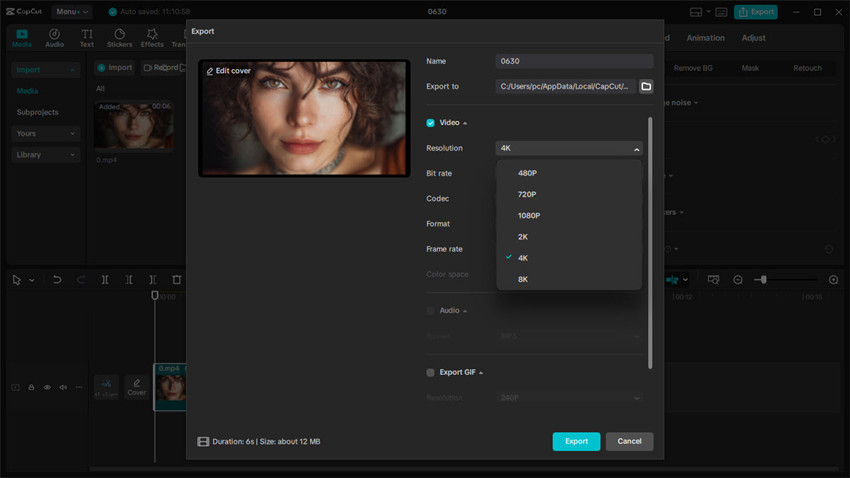Open the pointer tool dropdown arrow

tap(31, 280)
